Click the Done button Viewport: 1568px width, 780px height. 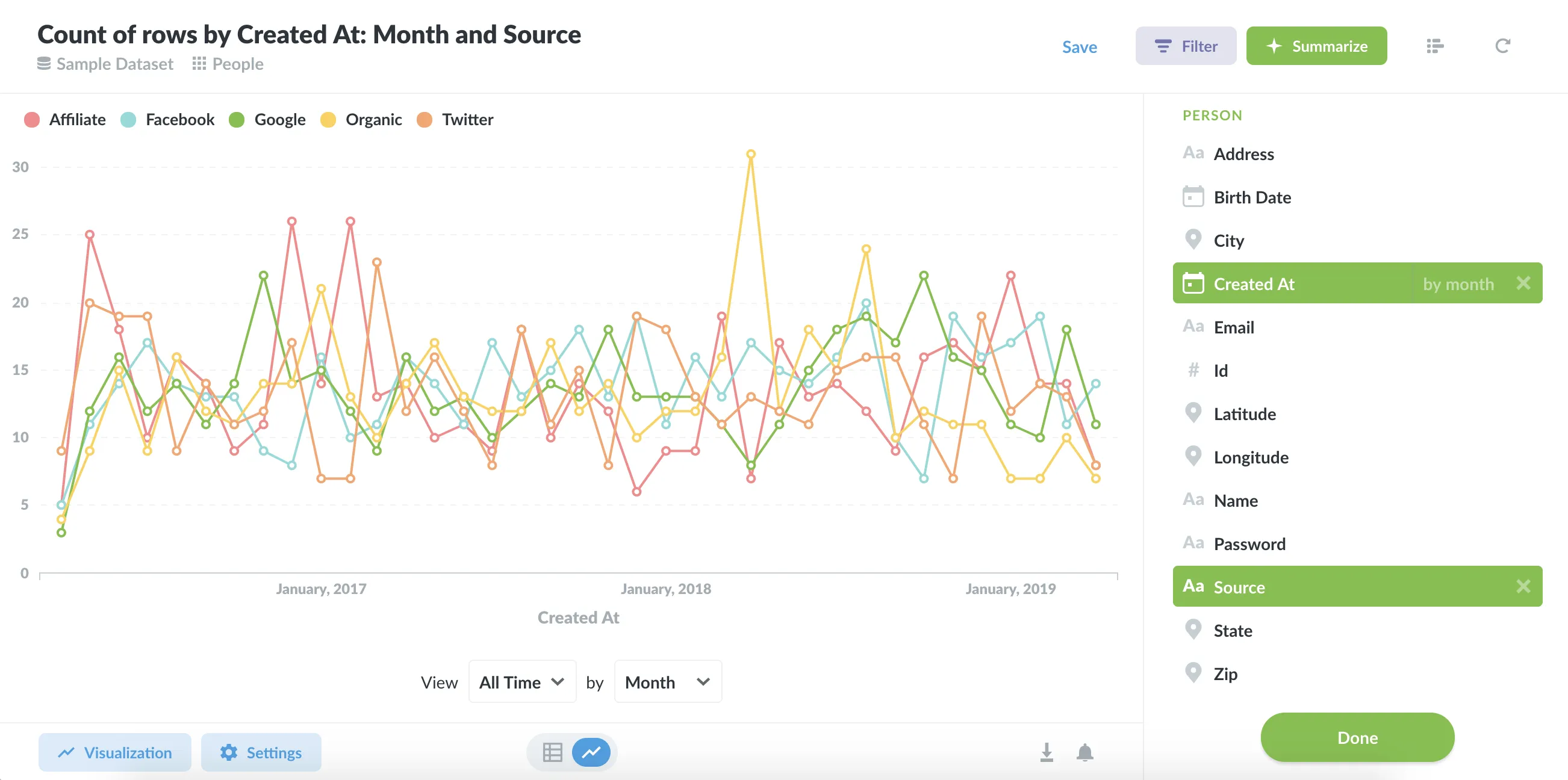[x=1357, y=737]
